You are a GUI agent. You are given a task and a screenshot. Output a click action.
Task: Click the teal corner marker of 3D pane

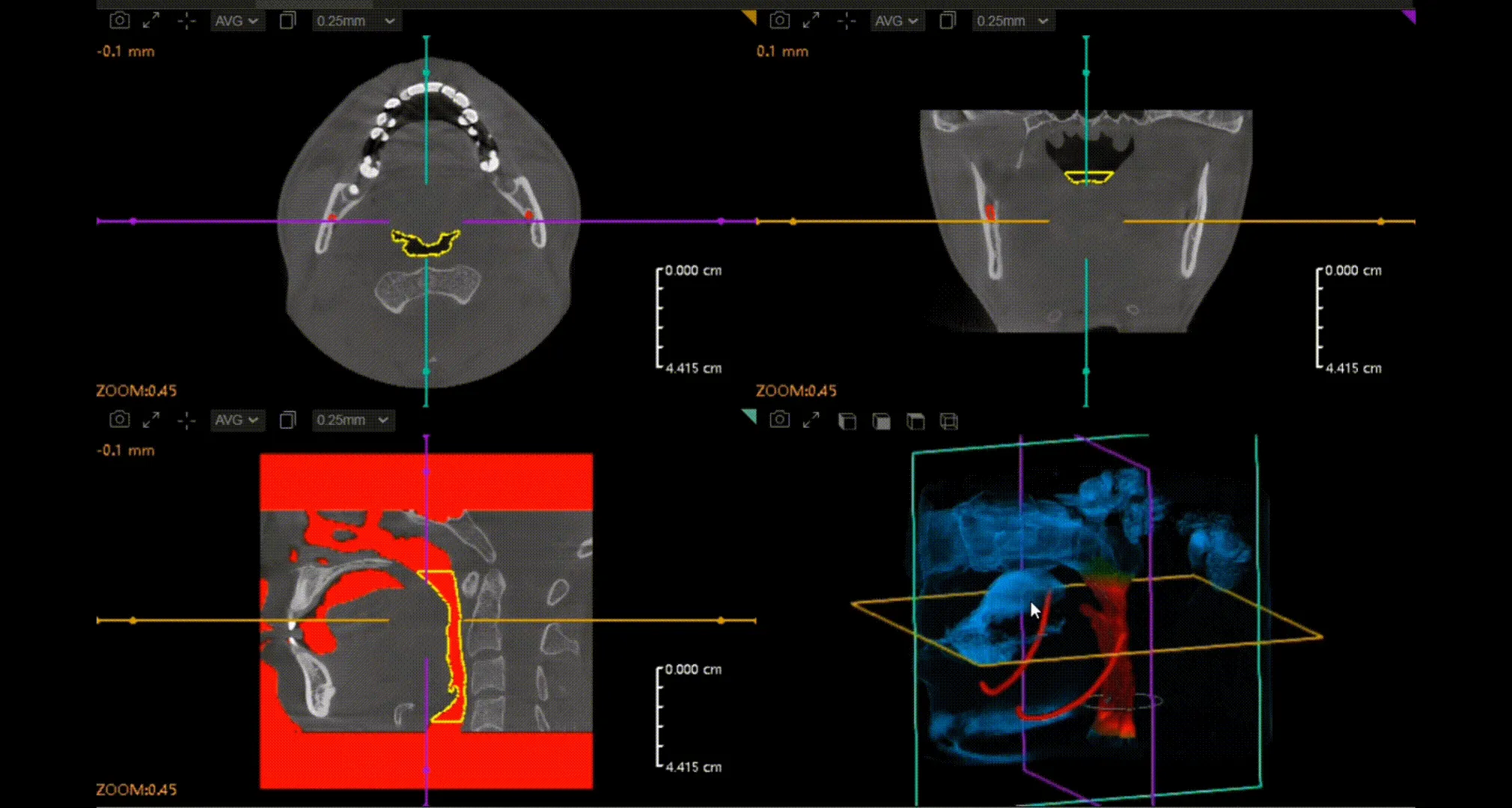click(x=750, y=415)
